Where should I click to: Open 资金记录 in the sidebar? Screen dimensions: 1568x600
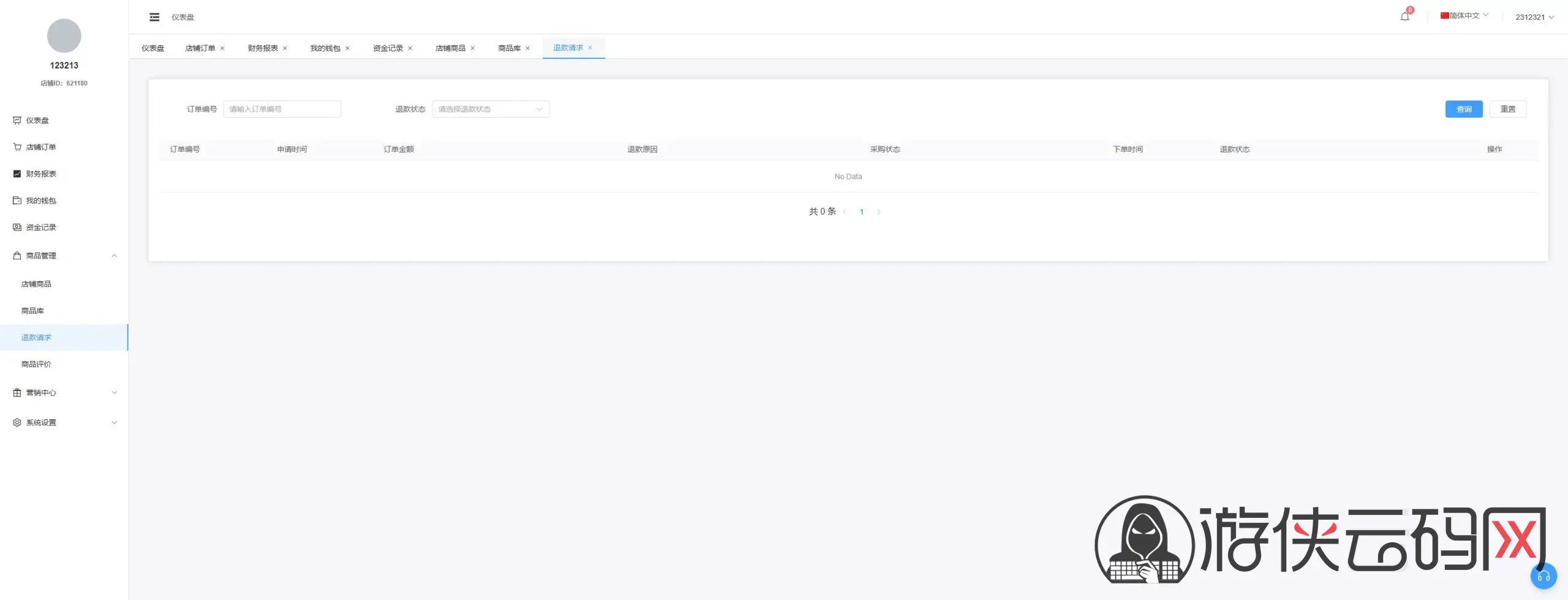point(64,227)
